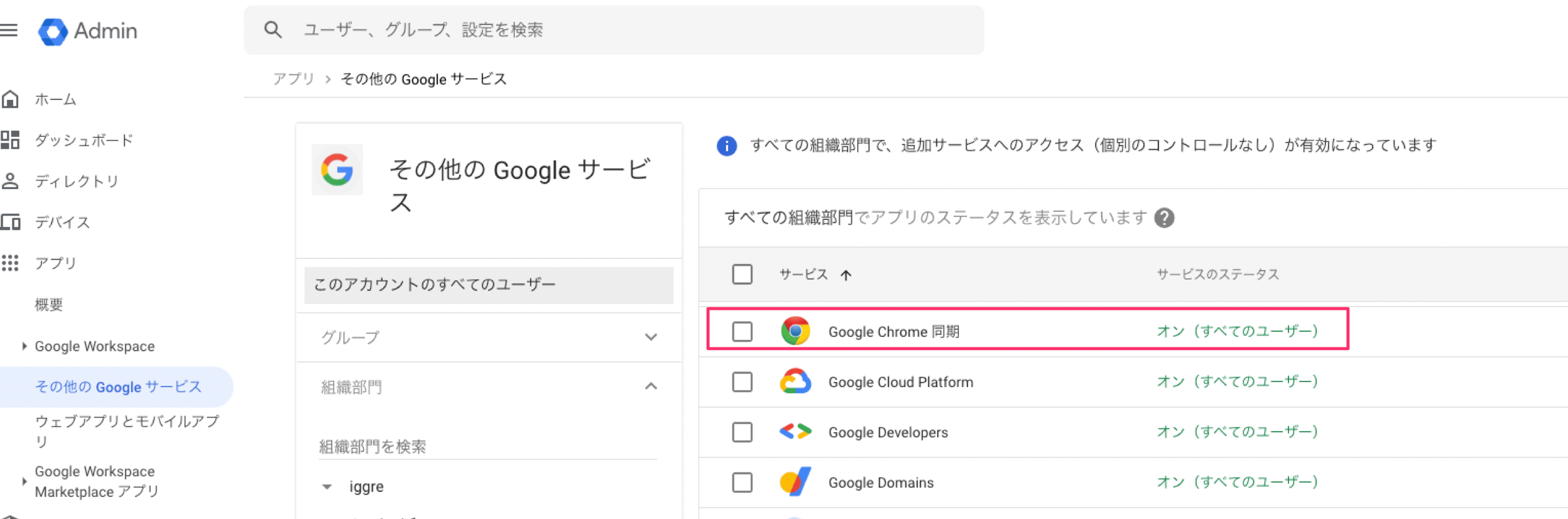Click the Google Cloud Platform icon
Image resolution: width=1568 pixels, height=519 pixels.
tap(795, 381)
